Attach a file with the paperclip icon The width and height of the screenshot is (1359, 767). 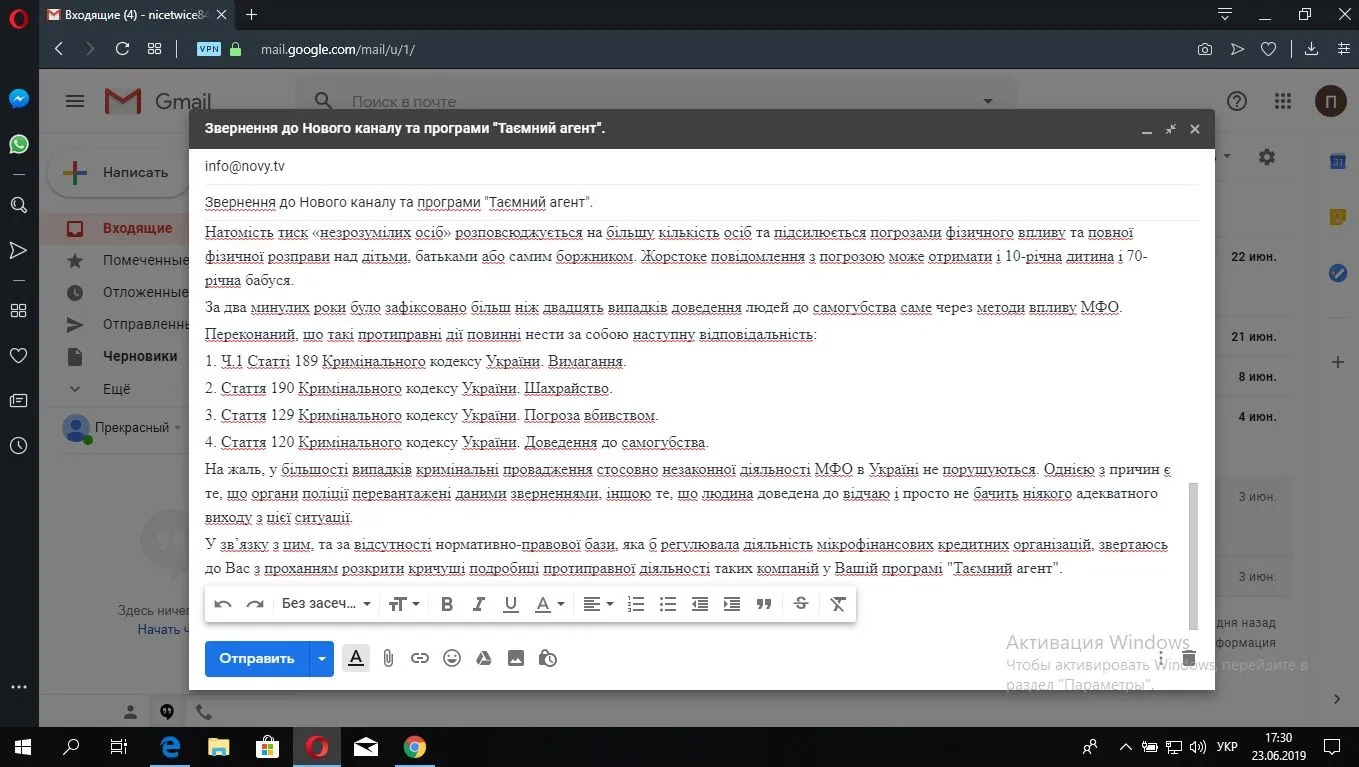[x=388, y=658]
